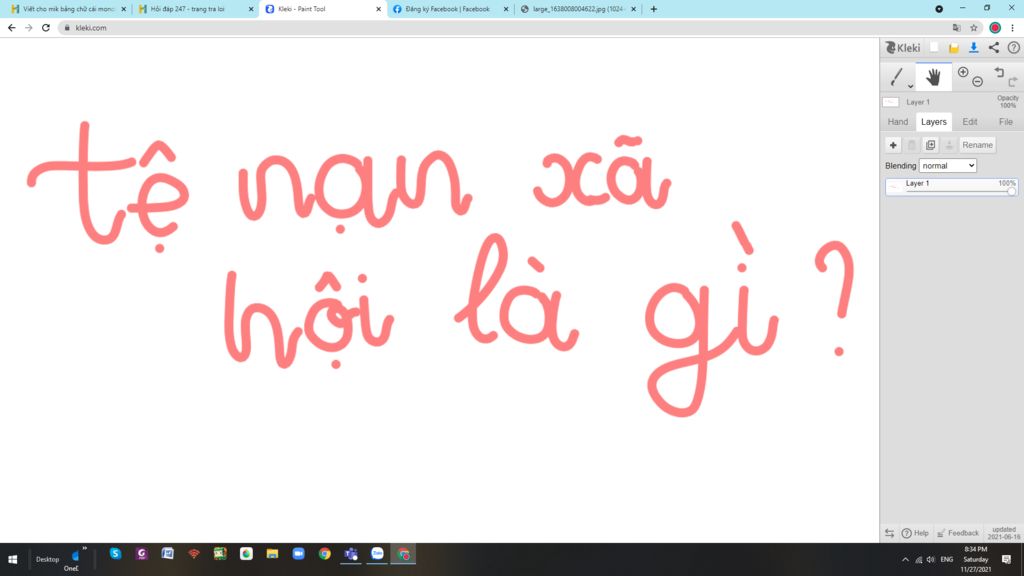Save image using the blue download icon
This screenshot has height=576, width=1024.
pyautogui.click(x=974, y=48)
